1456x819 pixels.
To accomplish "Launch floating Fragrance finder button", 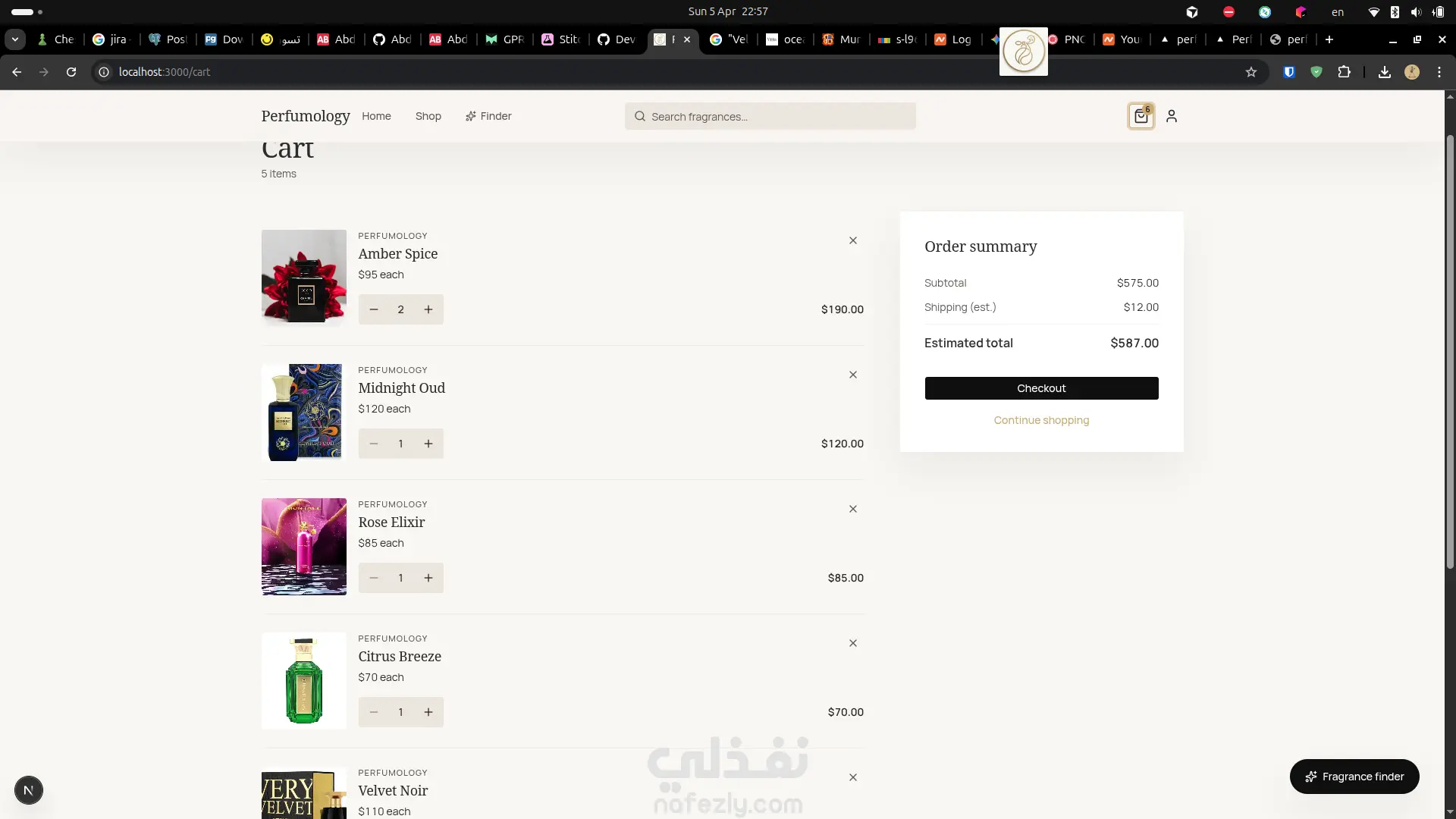I will point(1354,777).
